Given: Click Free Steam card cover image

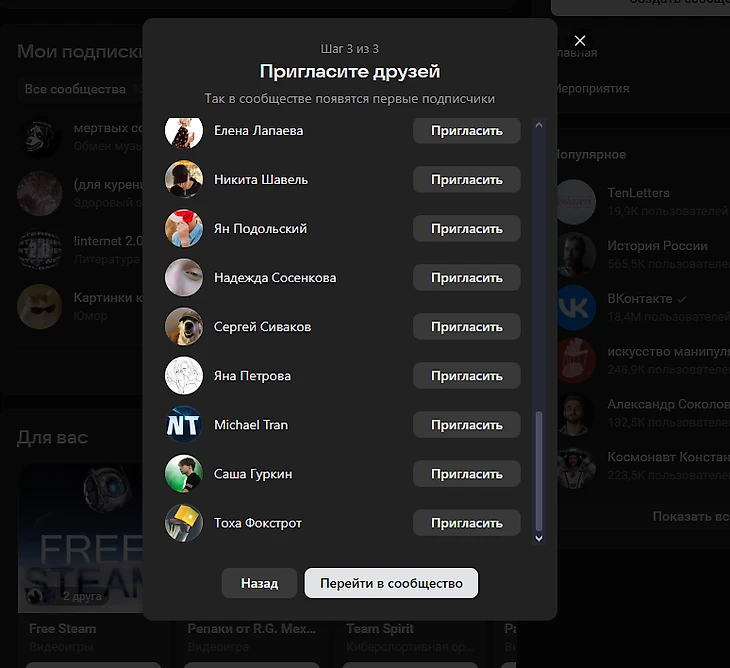Looking at the screenshot, I should 80,538.
